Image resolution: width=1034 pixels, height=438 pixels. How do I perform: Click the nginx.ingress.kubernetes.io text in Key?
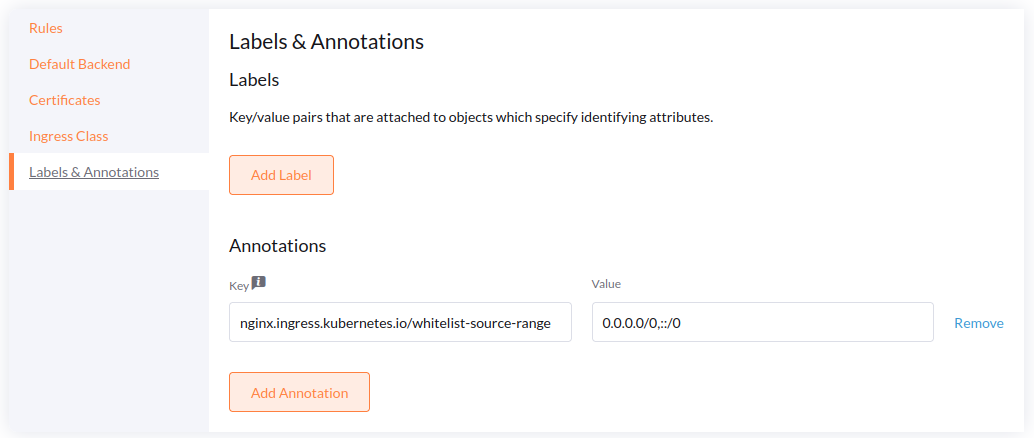coord(324,323)
